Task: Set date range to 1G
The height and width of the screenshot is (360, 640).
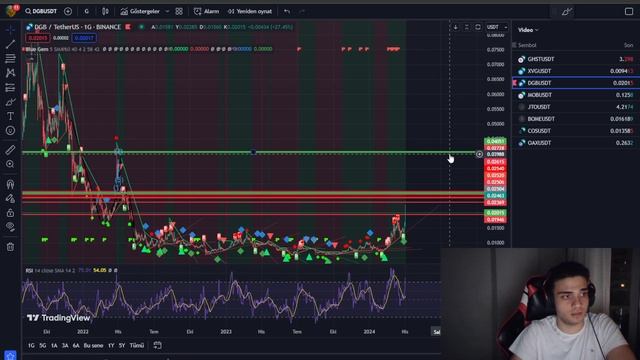Action: tap(31, 346)
